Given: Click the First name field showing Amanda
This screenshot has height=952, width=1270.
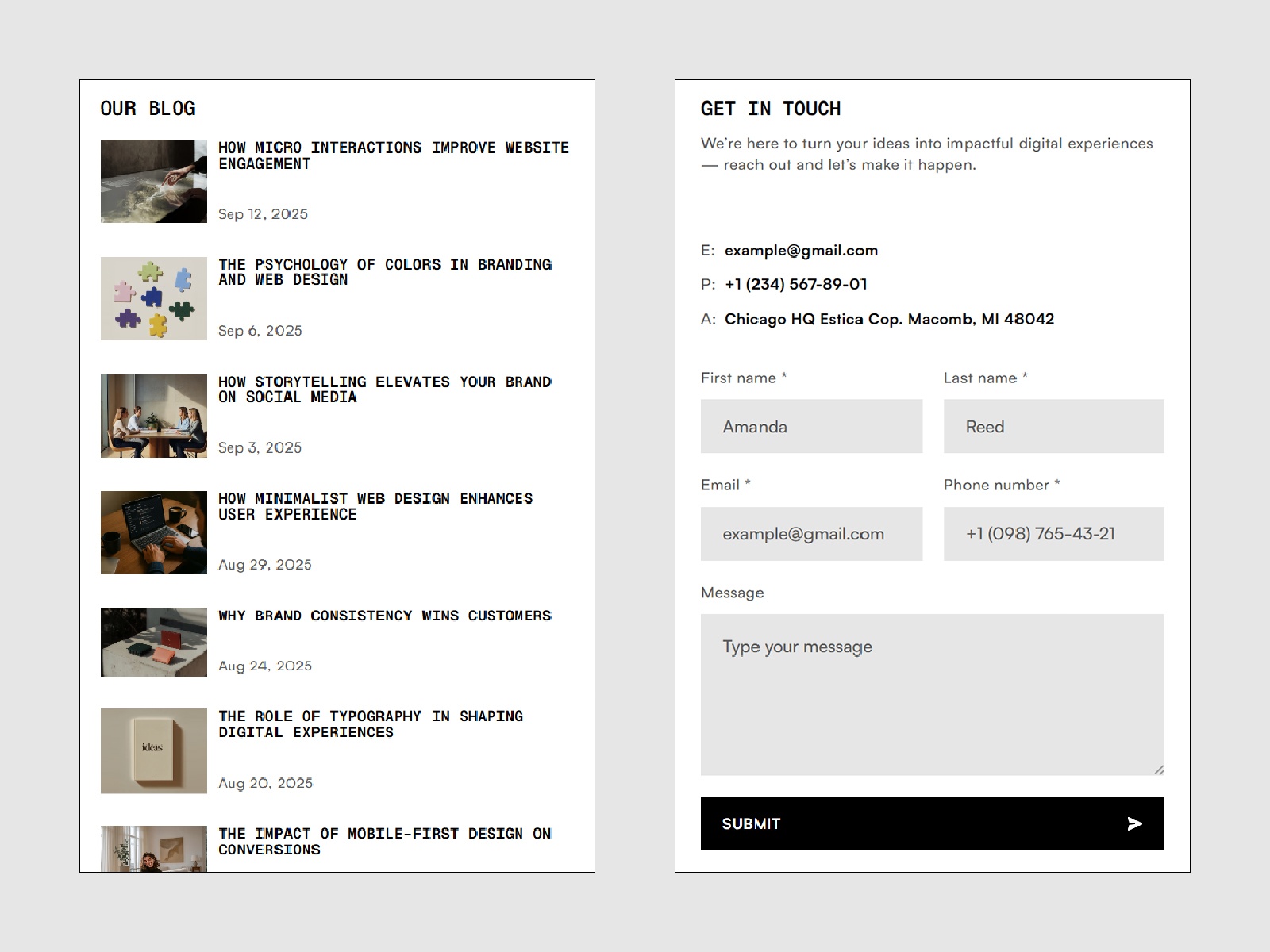Looking at the screenshot, I should tap(811, 426).
